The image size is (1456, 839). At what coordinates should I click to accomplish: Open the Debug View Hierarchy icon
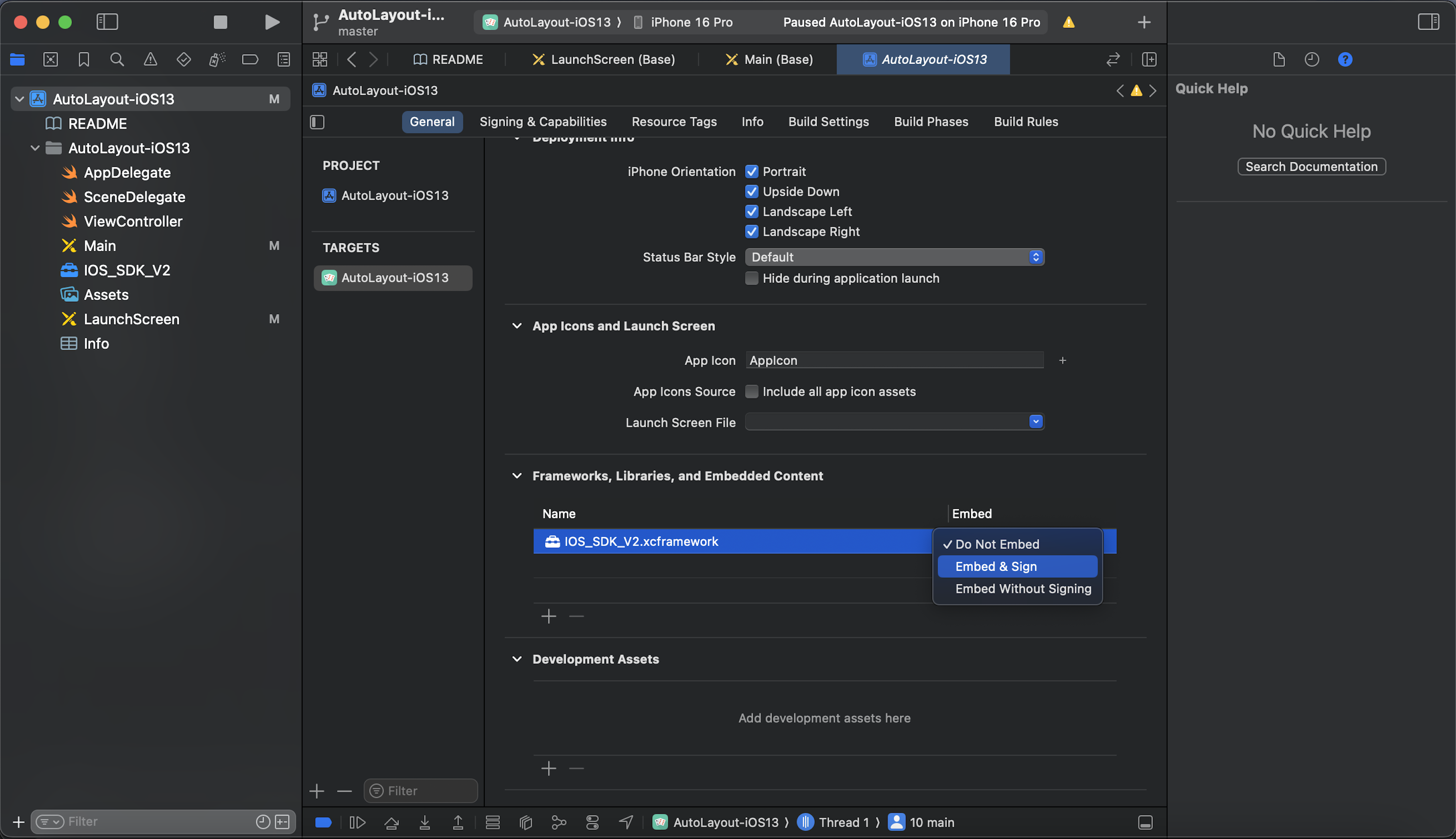pos(526,822)
